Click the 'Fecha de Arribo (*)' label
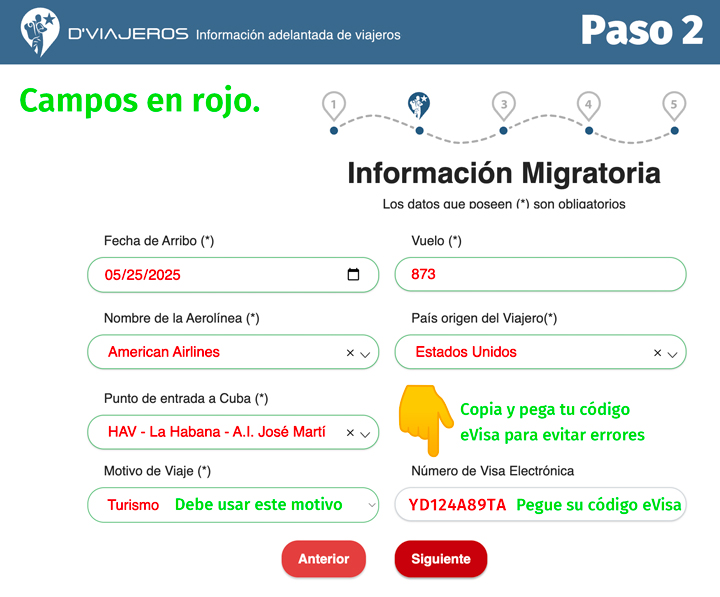This screenshot has height=597, width=720. click(159, 241)
